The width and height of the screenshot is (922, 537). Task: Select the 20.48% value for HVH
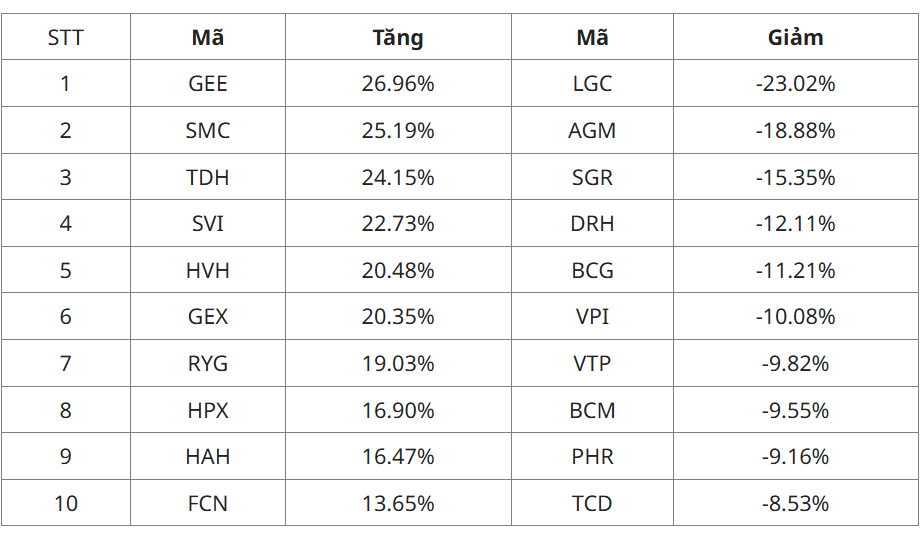tap(398, 271)
